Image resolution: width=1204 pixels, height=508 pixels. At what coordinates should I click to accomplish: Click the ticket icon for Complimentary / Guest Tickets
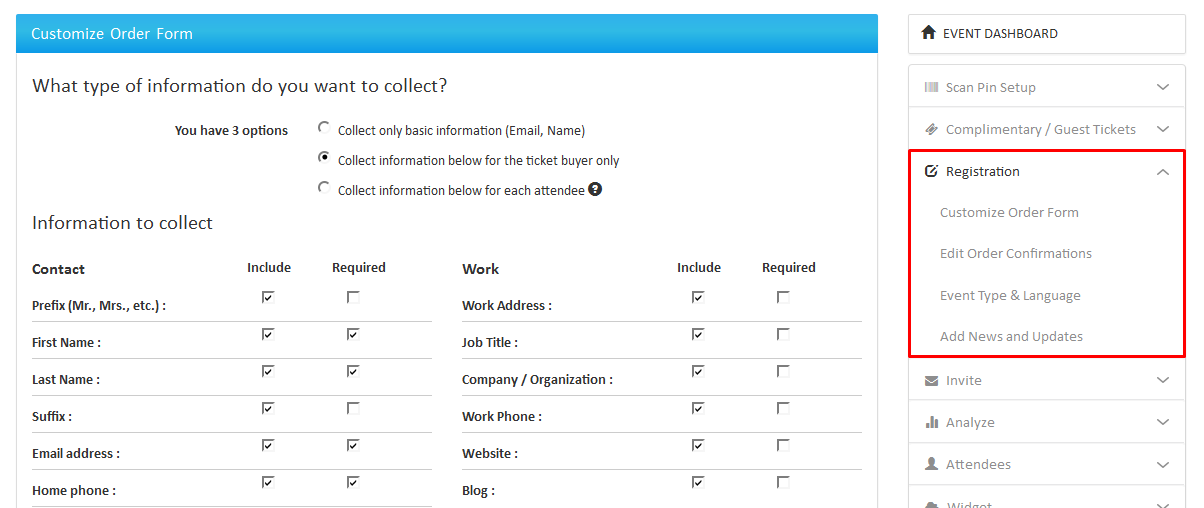pyautogui.click(x=931, y=129)
